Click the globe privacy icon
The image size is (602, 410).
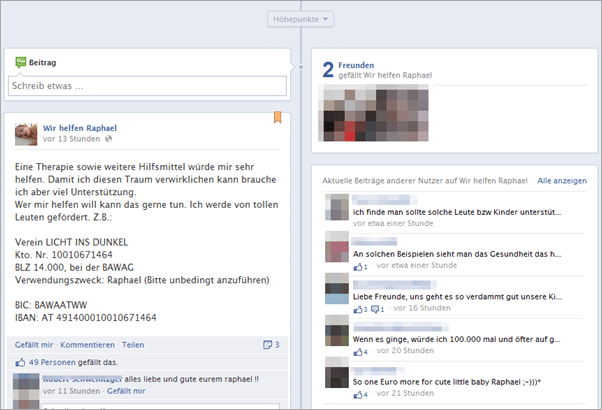pos(109,139)
